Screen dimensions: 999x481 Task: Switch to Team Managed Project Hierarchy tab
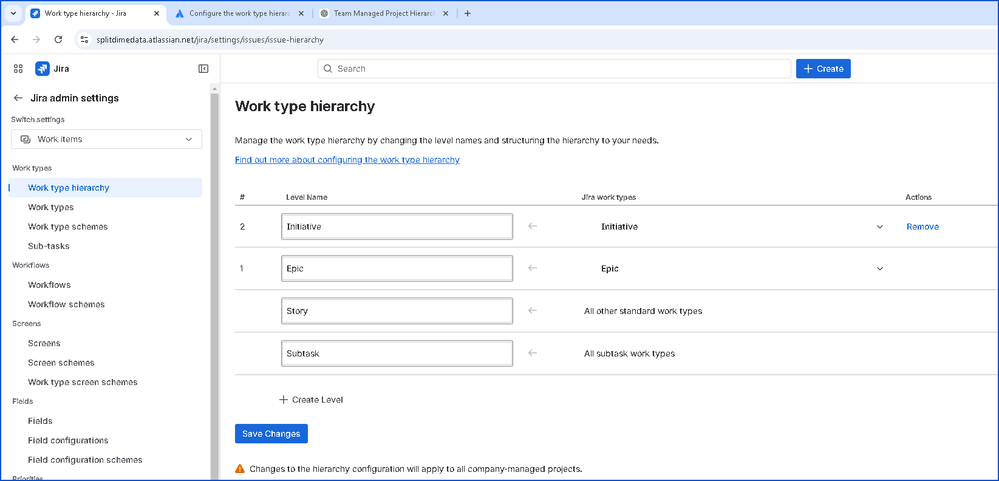(385, 13)
